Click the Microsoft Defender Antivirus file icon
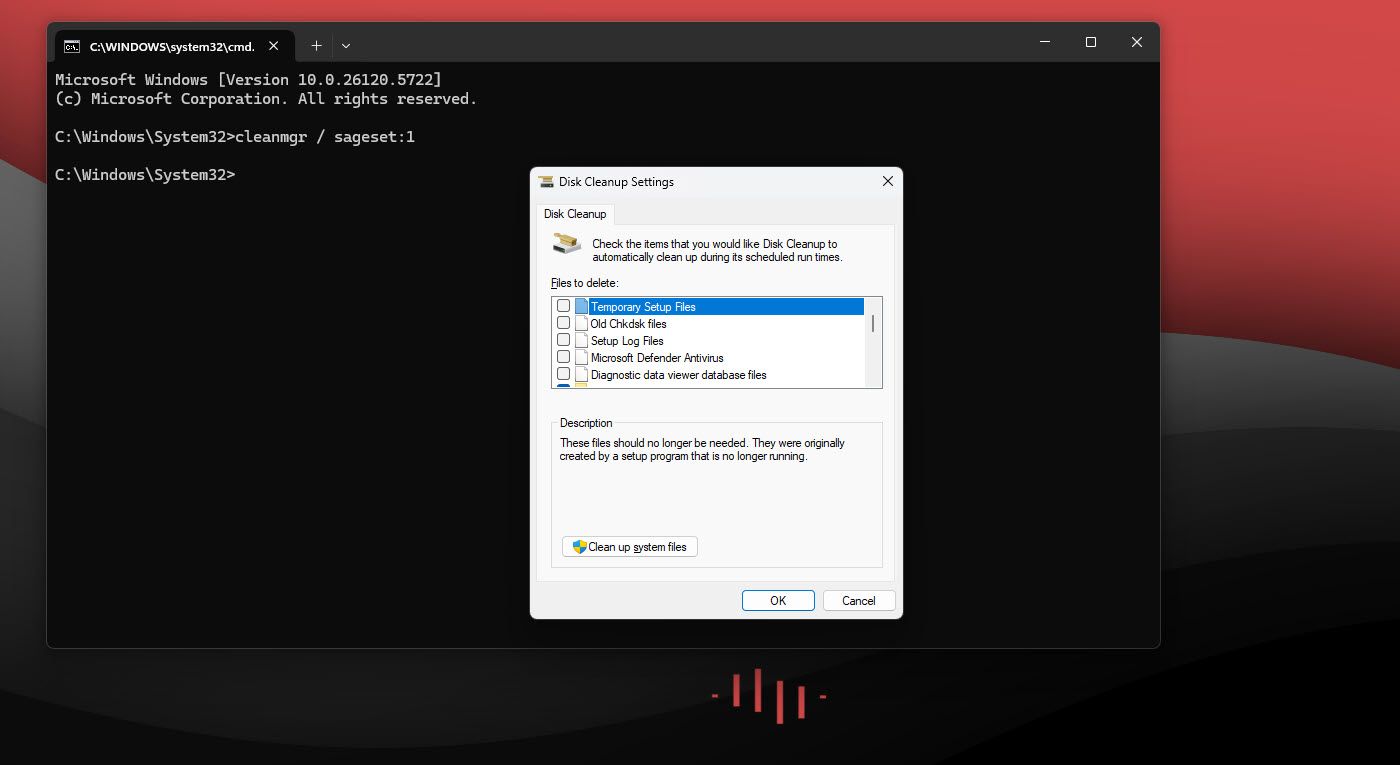 pos(582,357)
